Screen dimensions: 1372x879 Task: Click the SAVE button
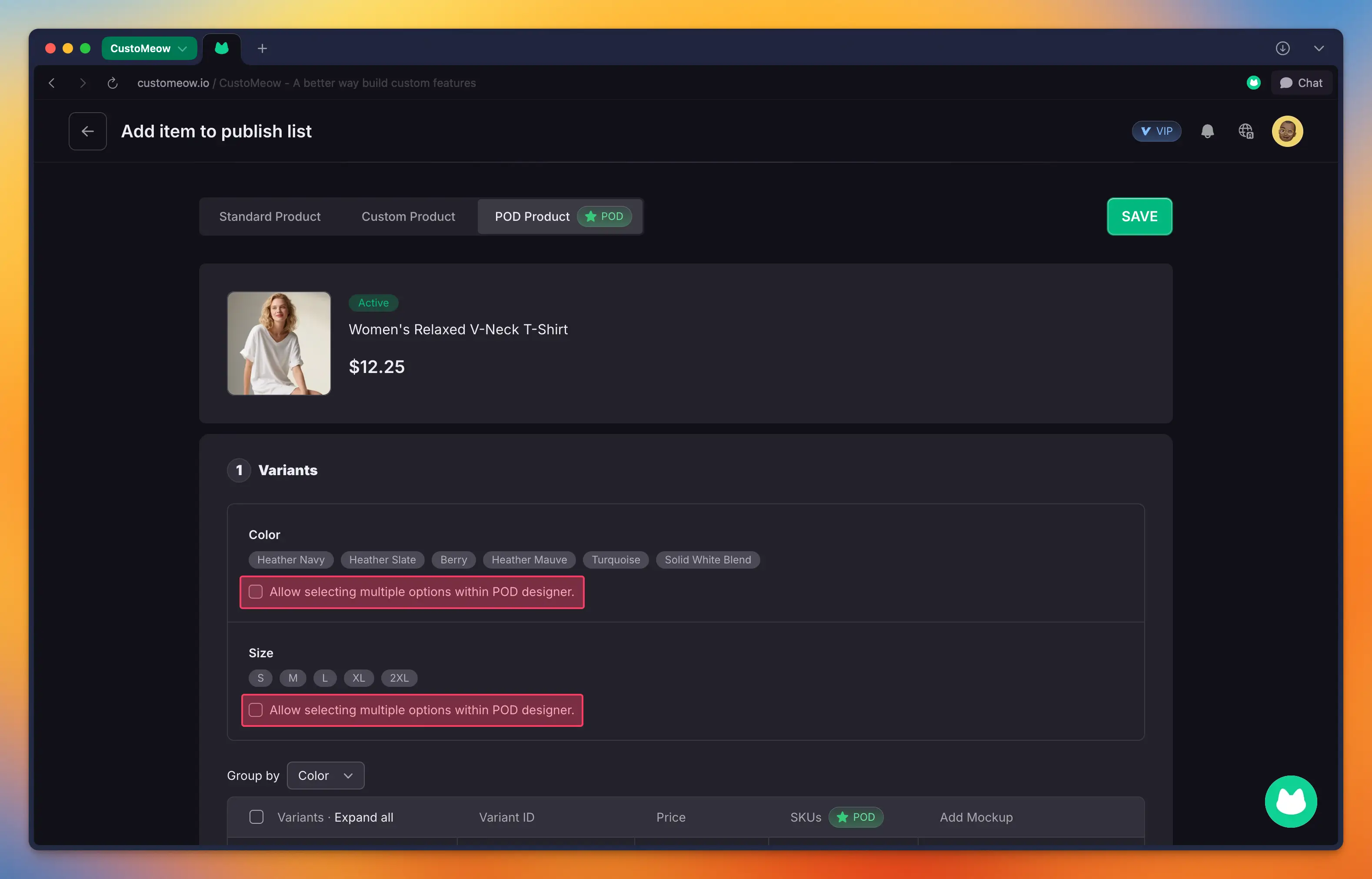coord(1139,216)
